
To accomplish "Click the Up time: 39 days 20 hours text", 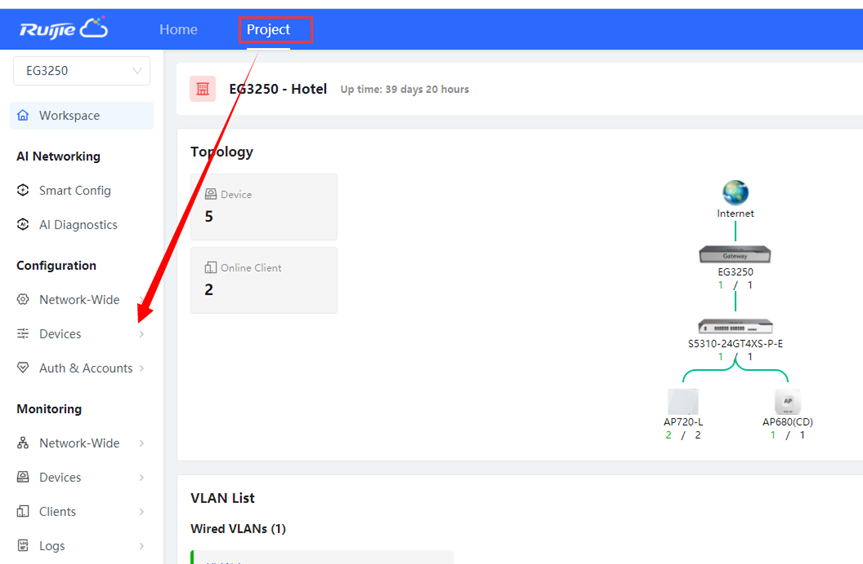I will coord(405,89).
